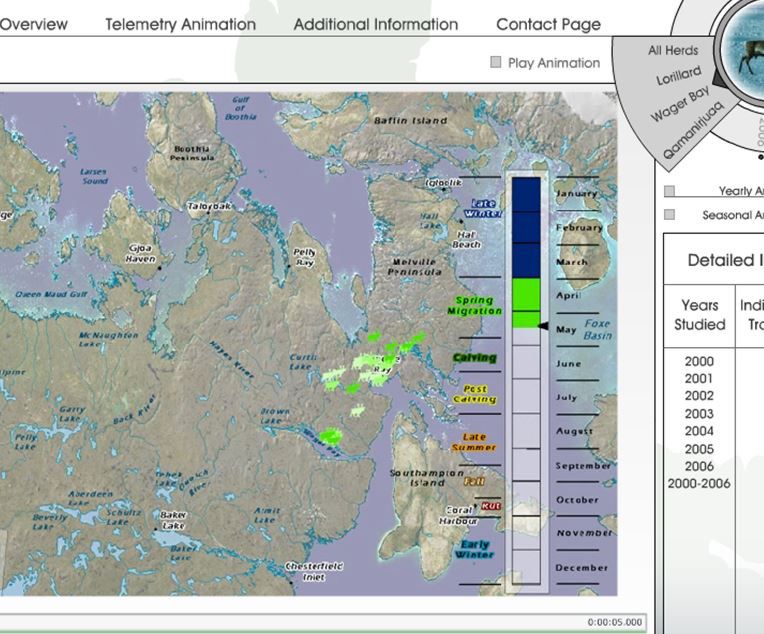Click the June month label
Screen dimensions: 764x634
click(x=569, y=364)
